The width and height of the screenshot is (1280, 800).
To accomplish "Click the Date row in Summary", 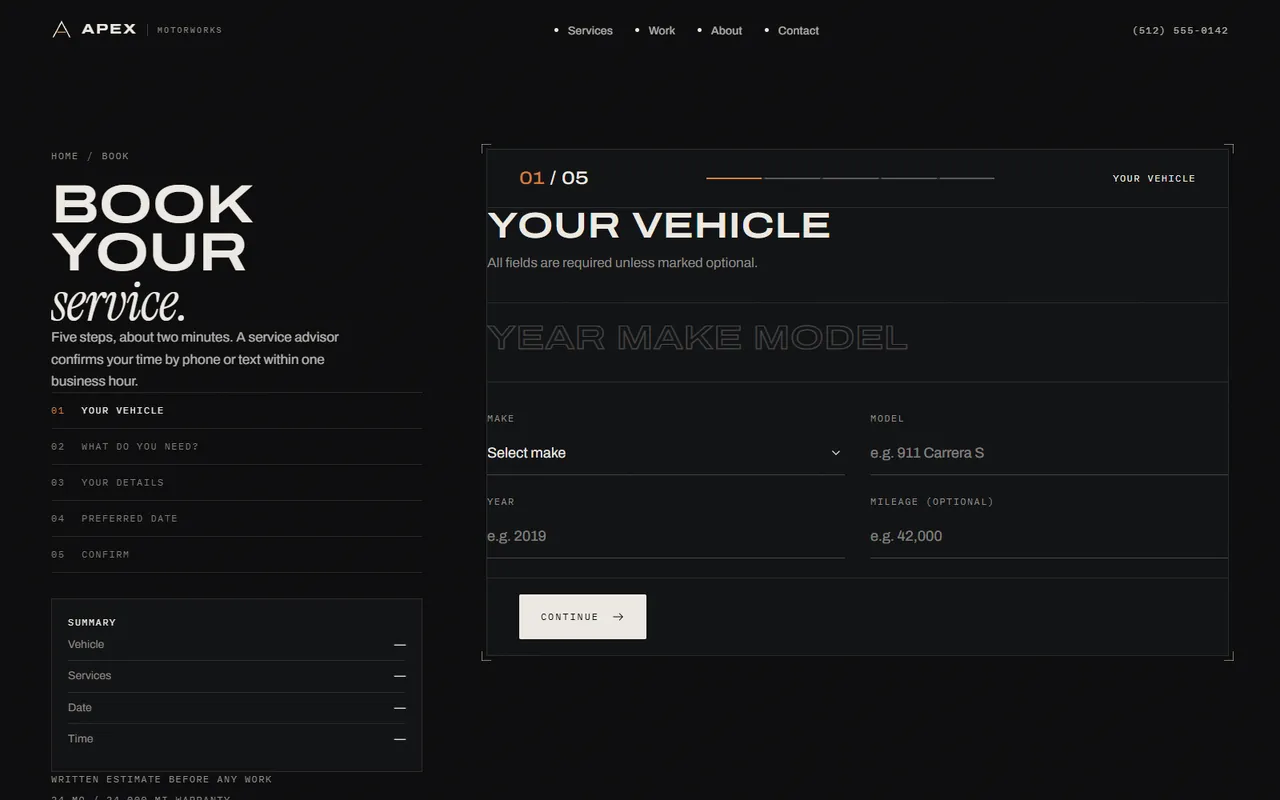I will click(237, 708).
